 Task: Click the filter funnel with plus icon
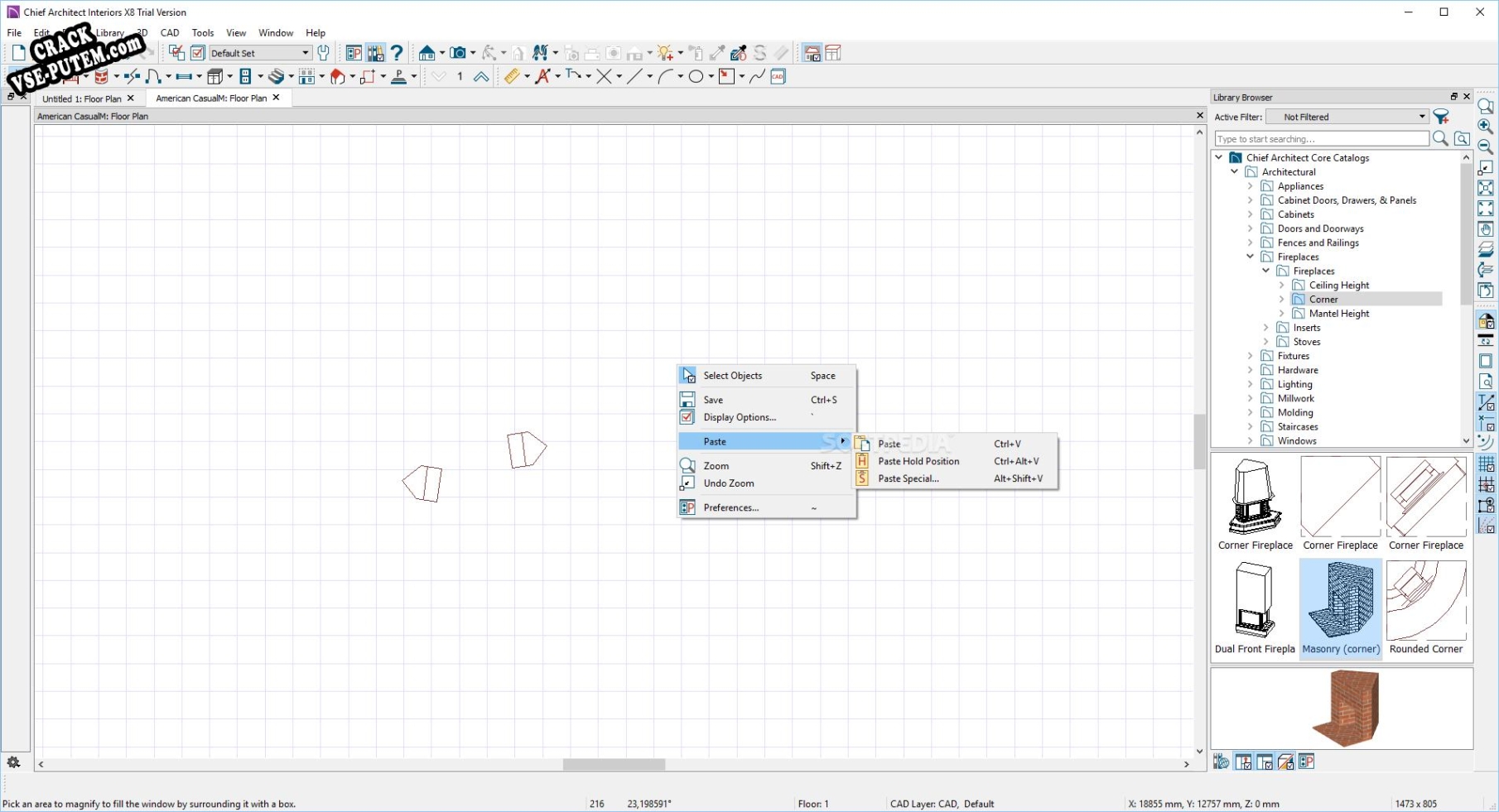1442,117
